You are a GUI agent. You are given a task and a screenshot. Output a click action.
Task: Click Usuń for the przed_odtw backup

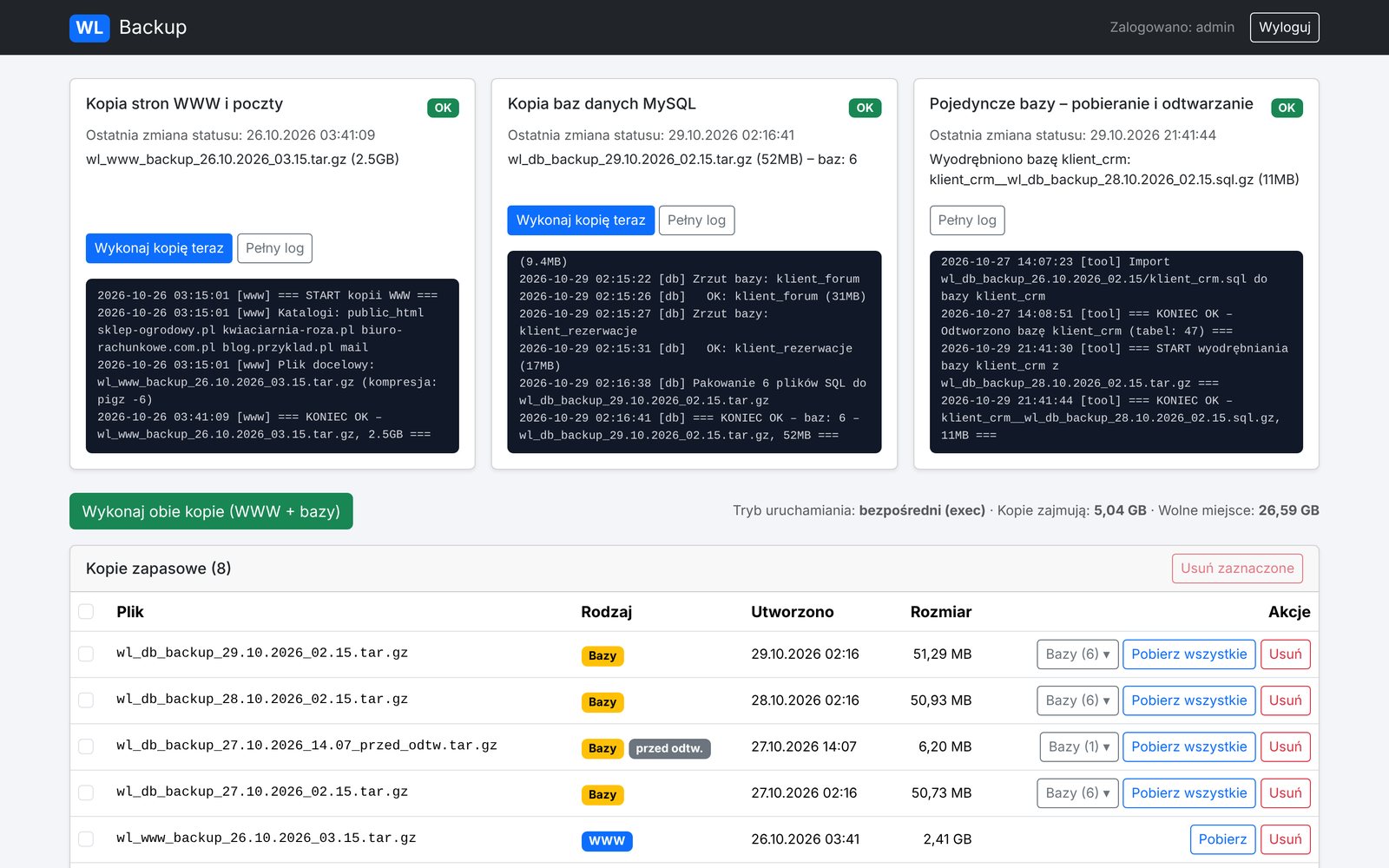click(x=1285, y=746)
